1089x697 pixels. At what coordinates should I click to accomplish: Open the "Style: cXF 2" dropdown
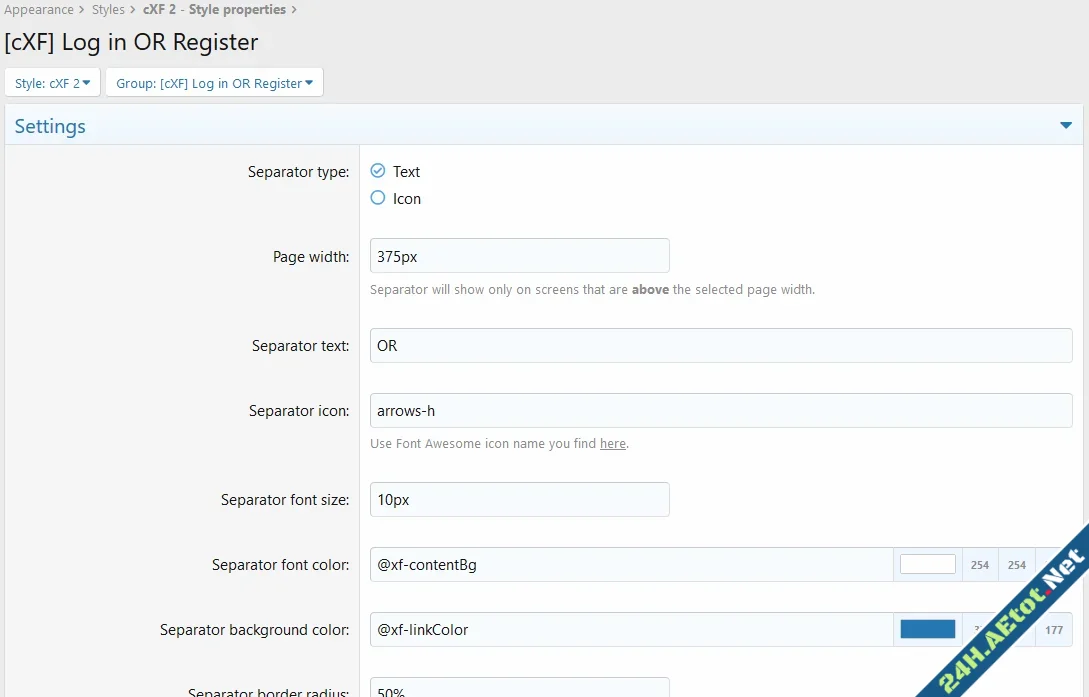(52, 83)
